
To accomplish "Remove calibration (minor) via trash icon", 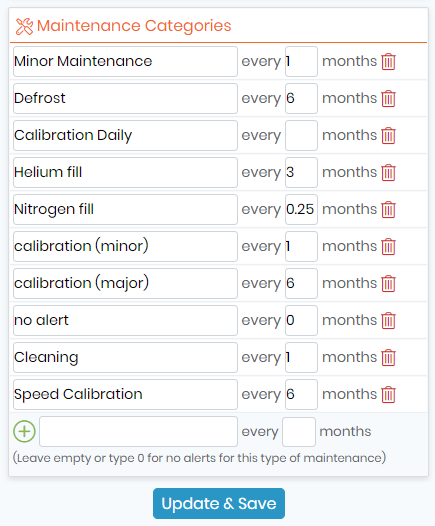I will tap(388, 247).
